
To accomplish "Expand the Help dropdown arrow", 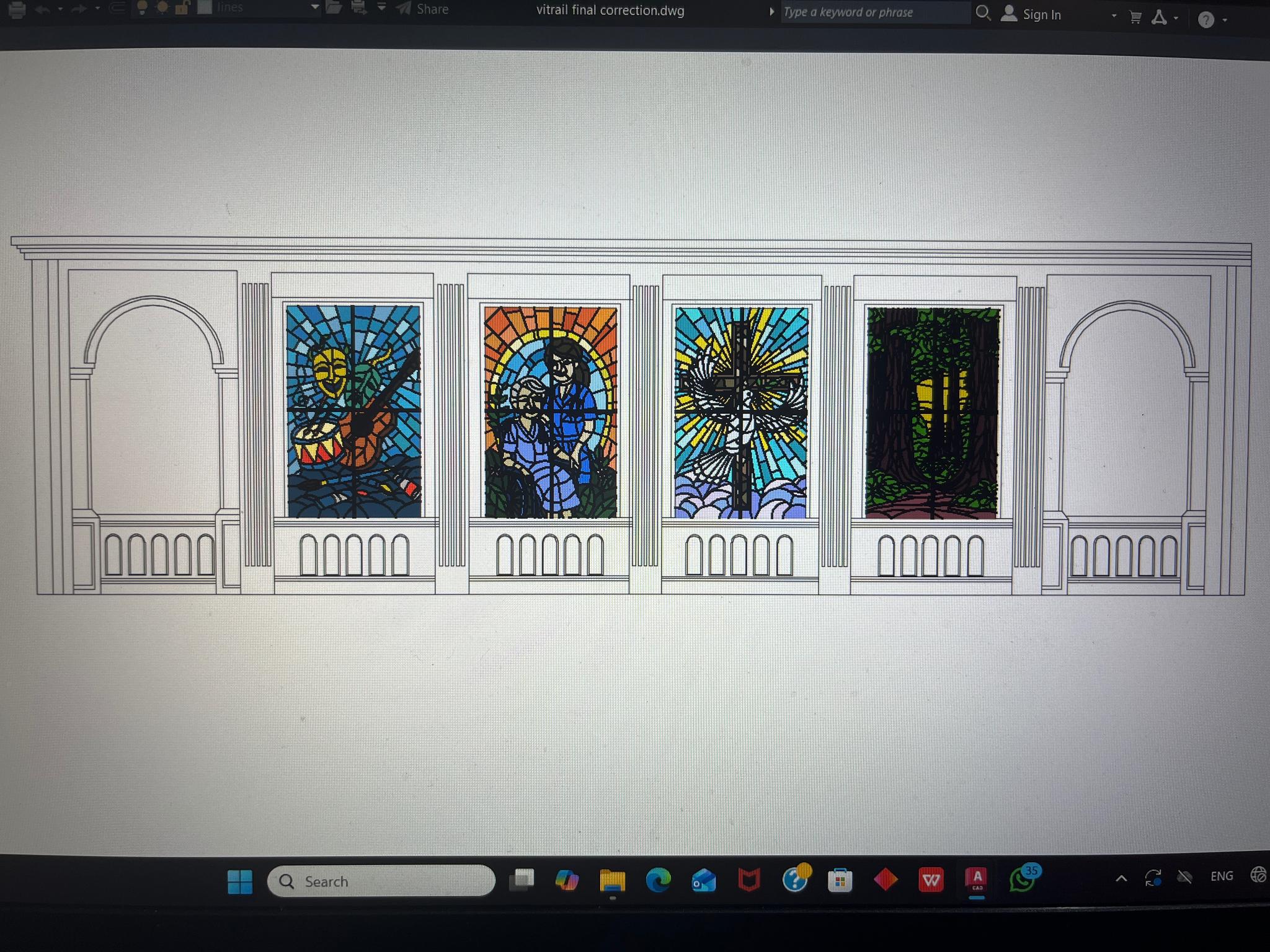I will tap(1225, 20).
